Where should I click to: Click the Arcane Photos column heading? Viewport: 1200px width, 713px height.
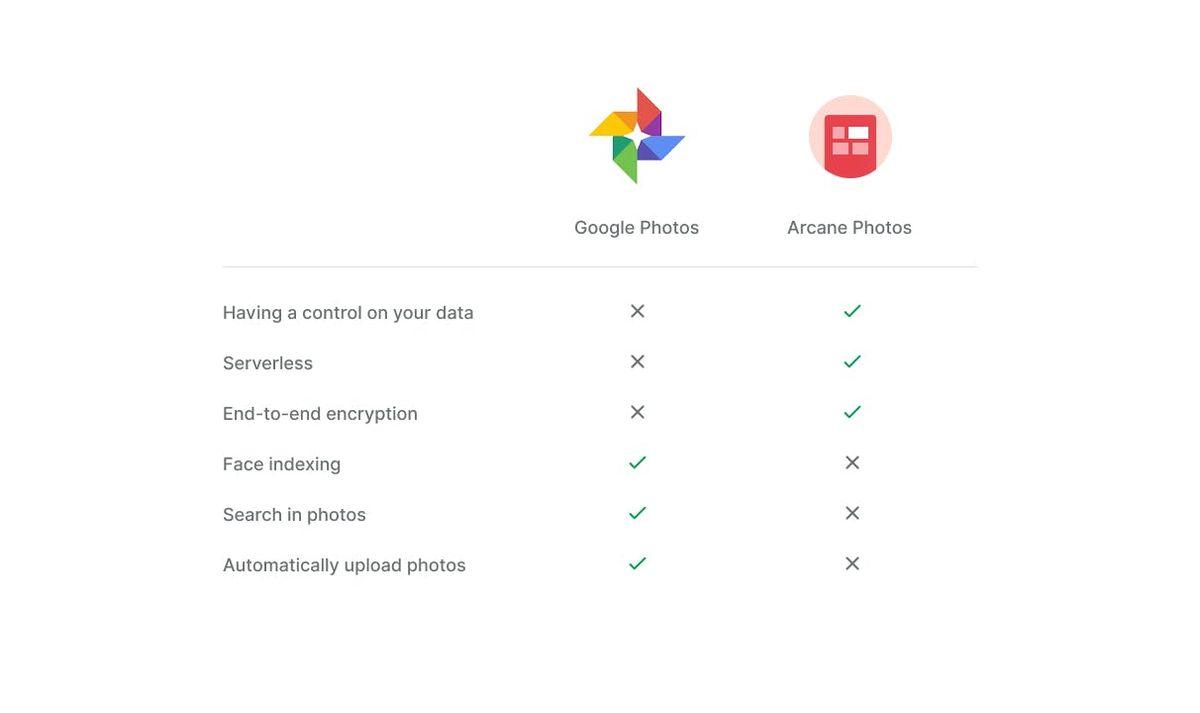(x=849, y=228)
